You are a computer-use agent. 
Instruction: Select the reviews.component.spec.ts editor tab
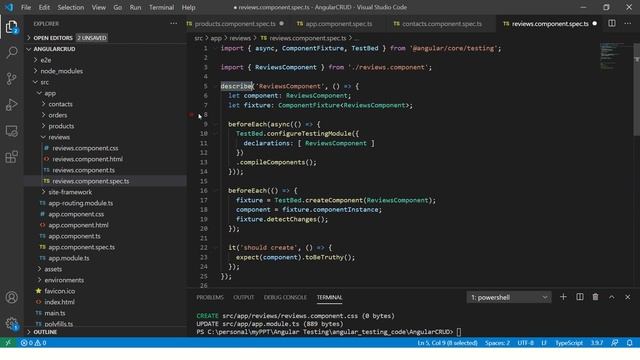pyautogui.click(x=550, y=24)
